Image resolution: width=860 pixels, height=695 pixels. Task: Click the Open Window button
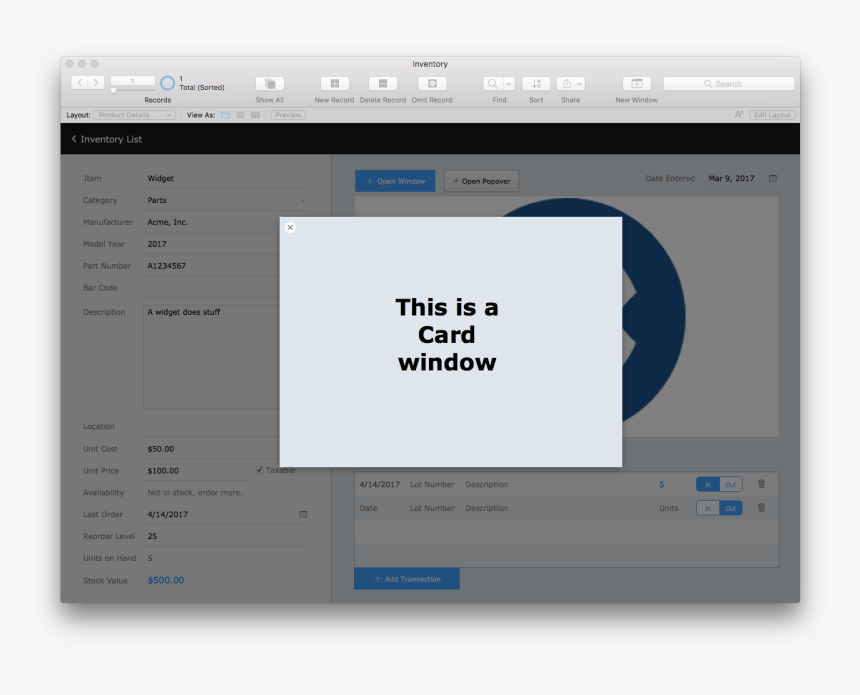395,181
